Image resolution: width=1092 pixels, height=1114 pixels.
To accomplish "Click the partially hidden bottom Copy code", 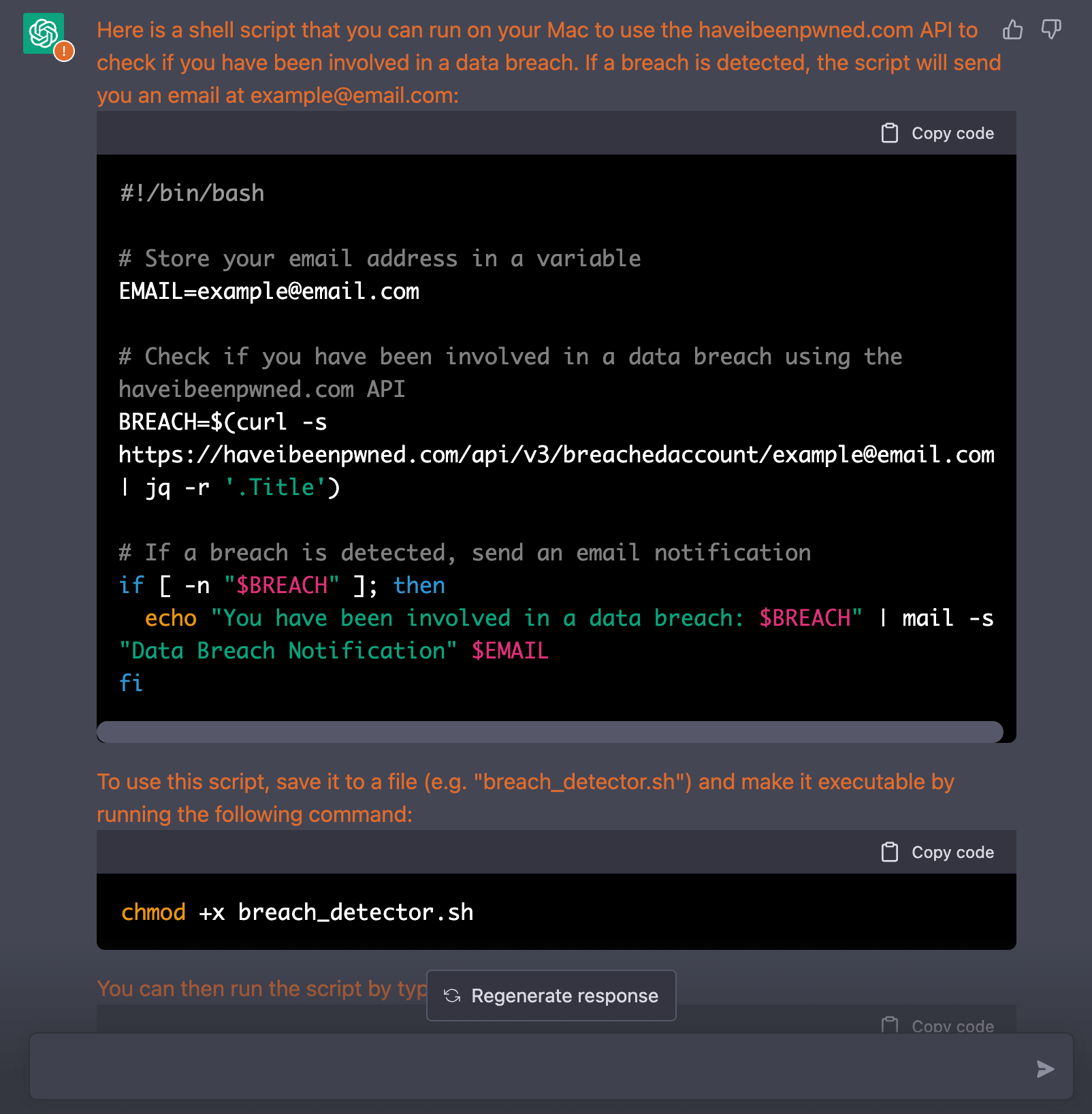I will tap(938, 1025).
